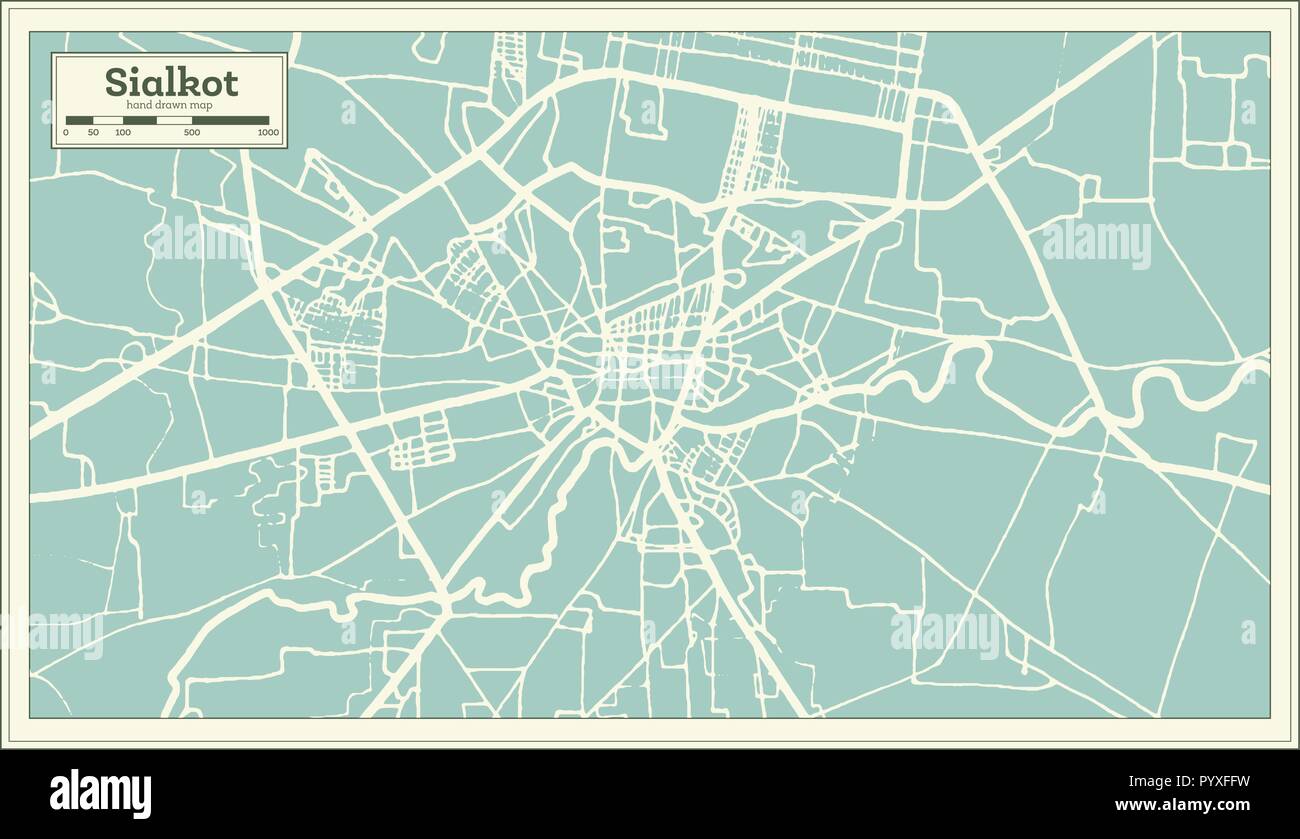The width and height of the screenshot is (1300, 839).
Task: Click the alamy watermark at bottom-left map edge
Action: [52, 634]
